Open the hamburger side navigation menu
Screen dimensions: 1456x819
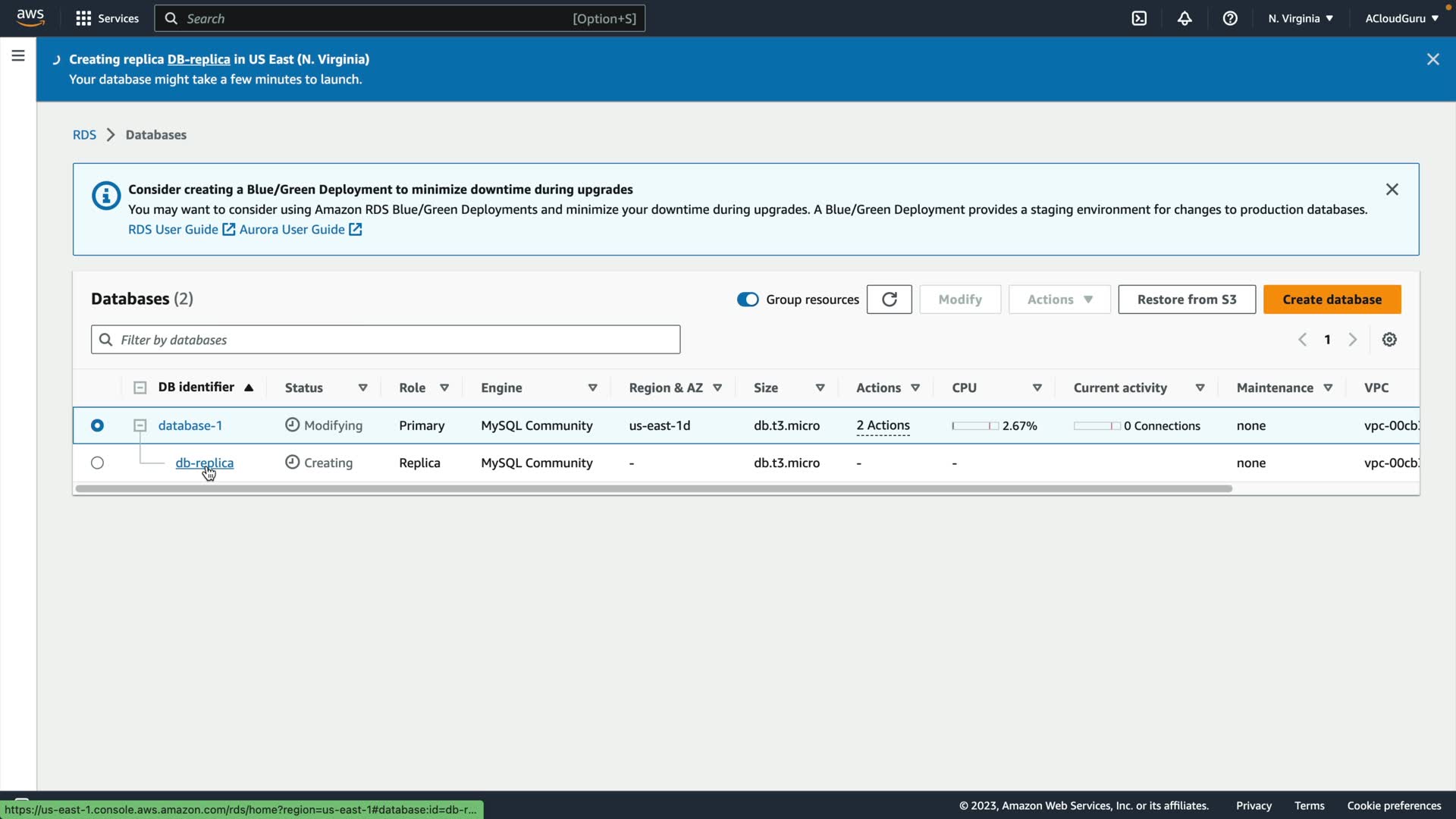(18, 55)
